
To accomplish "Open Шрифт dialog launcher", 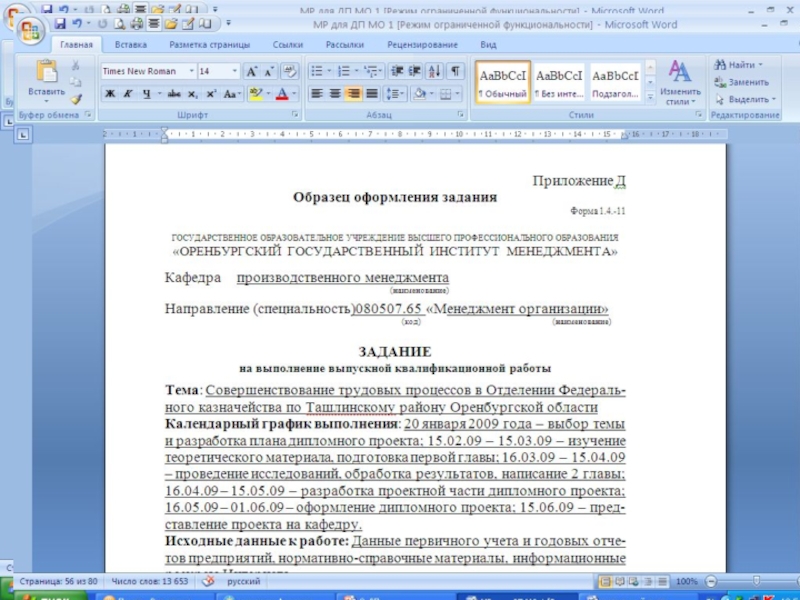I will tap(294, 115).
